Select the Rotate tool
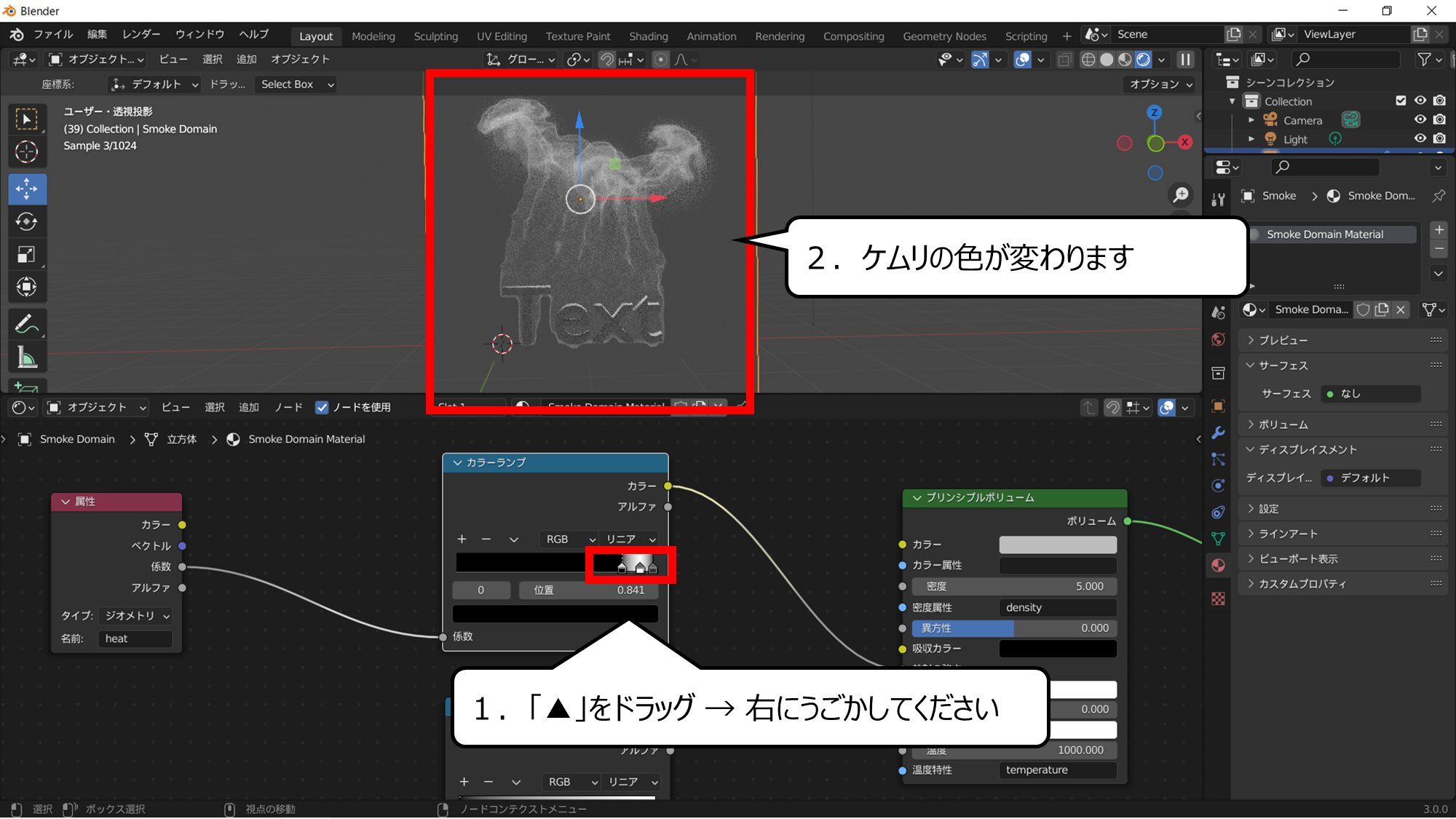 pyautogui.click(x=27, y=221)
